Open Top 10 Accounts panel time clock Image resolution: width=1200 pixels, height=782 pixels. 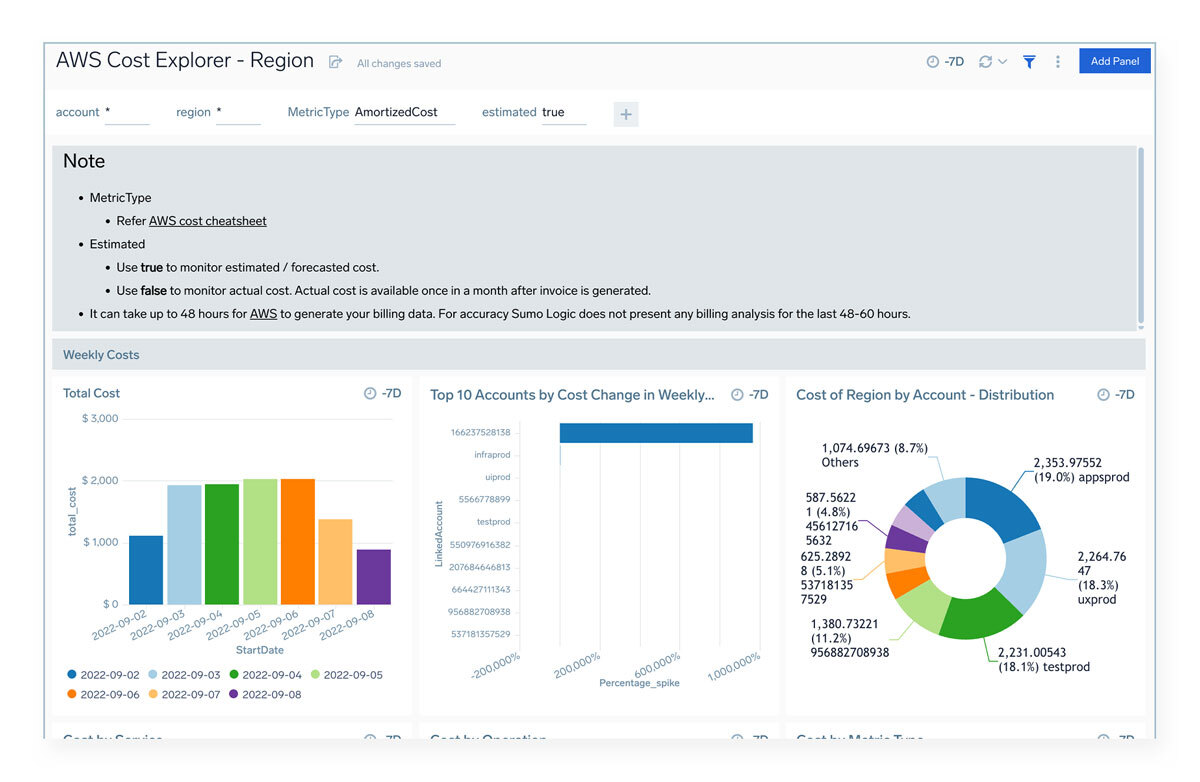(737, 395)
